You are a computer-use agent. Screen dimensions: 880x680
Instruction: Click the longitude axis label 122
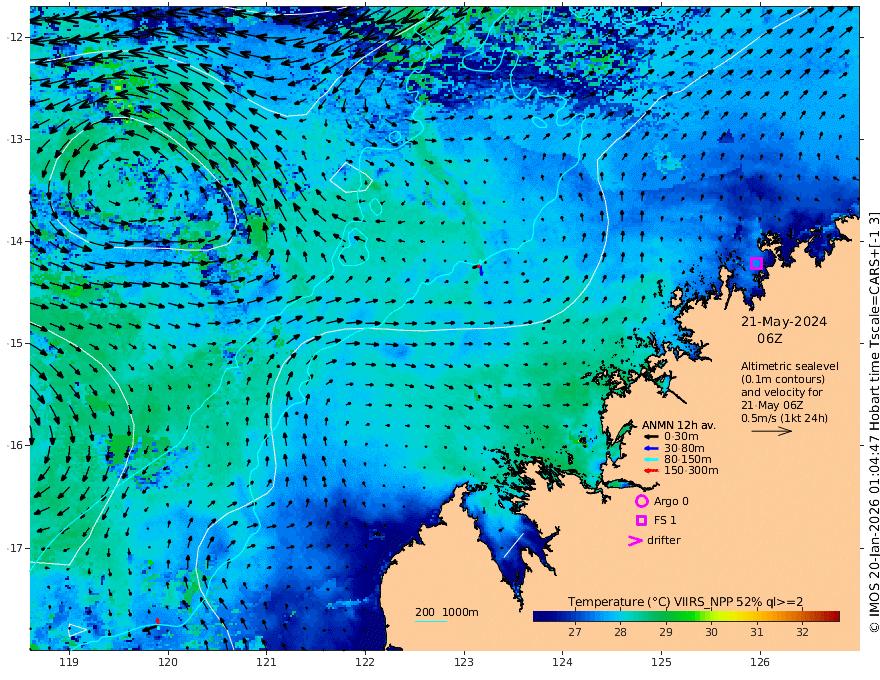365,662
